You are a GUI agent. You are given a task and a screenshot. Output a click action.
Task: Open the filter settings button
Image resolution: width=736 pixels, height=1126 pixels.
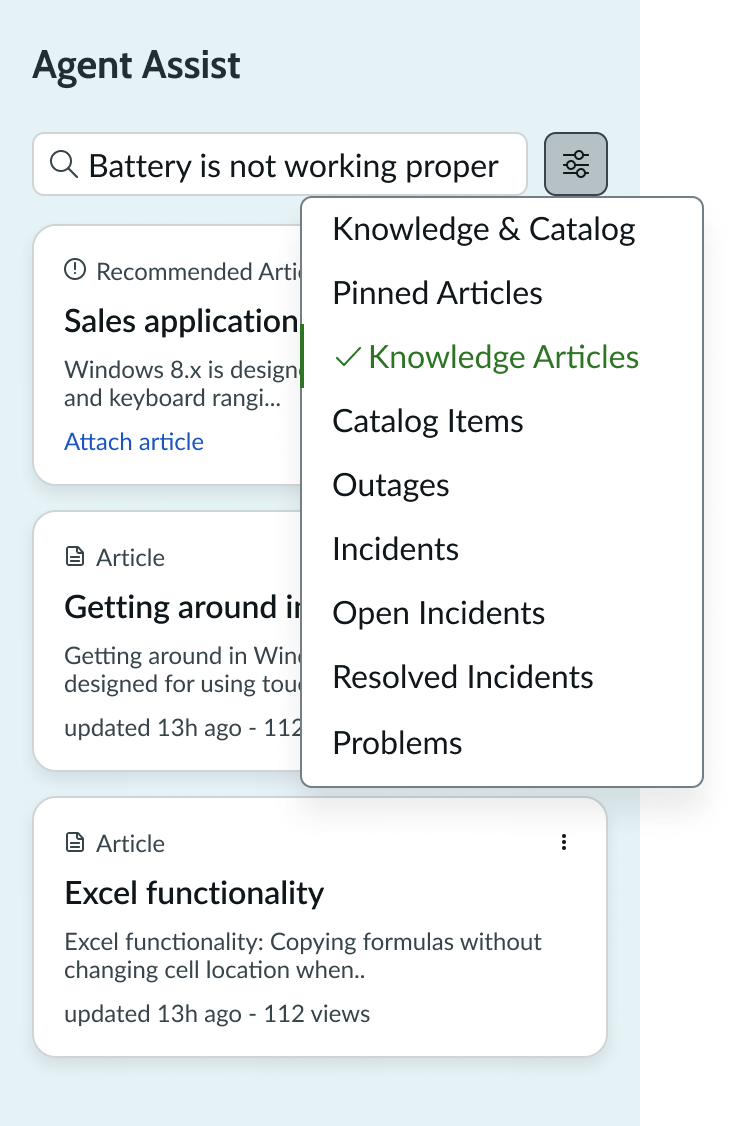coord(576,164)
